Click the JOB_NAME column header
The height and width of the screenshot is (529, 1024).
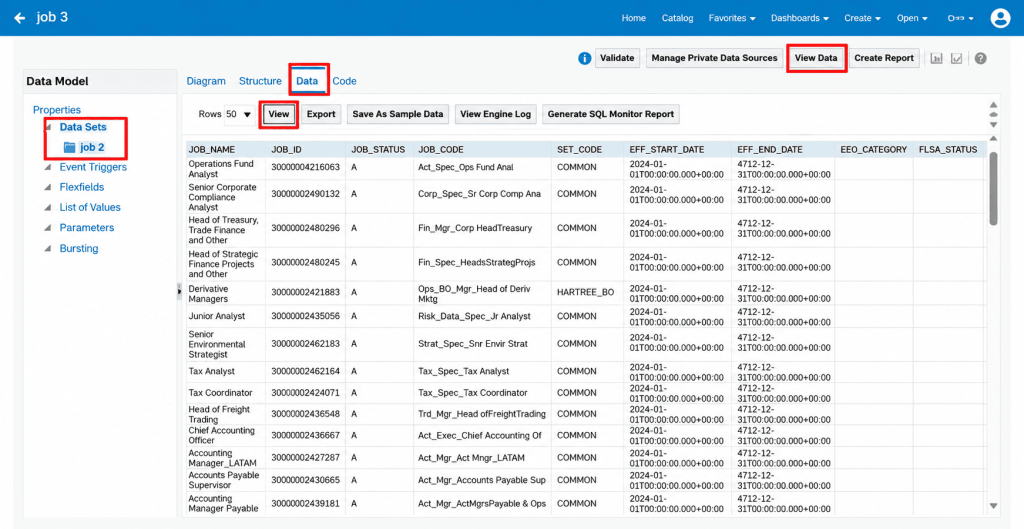(226, 150)
